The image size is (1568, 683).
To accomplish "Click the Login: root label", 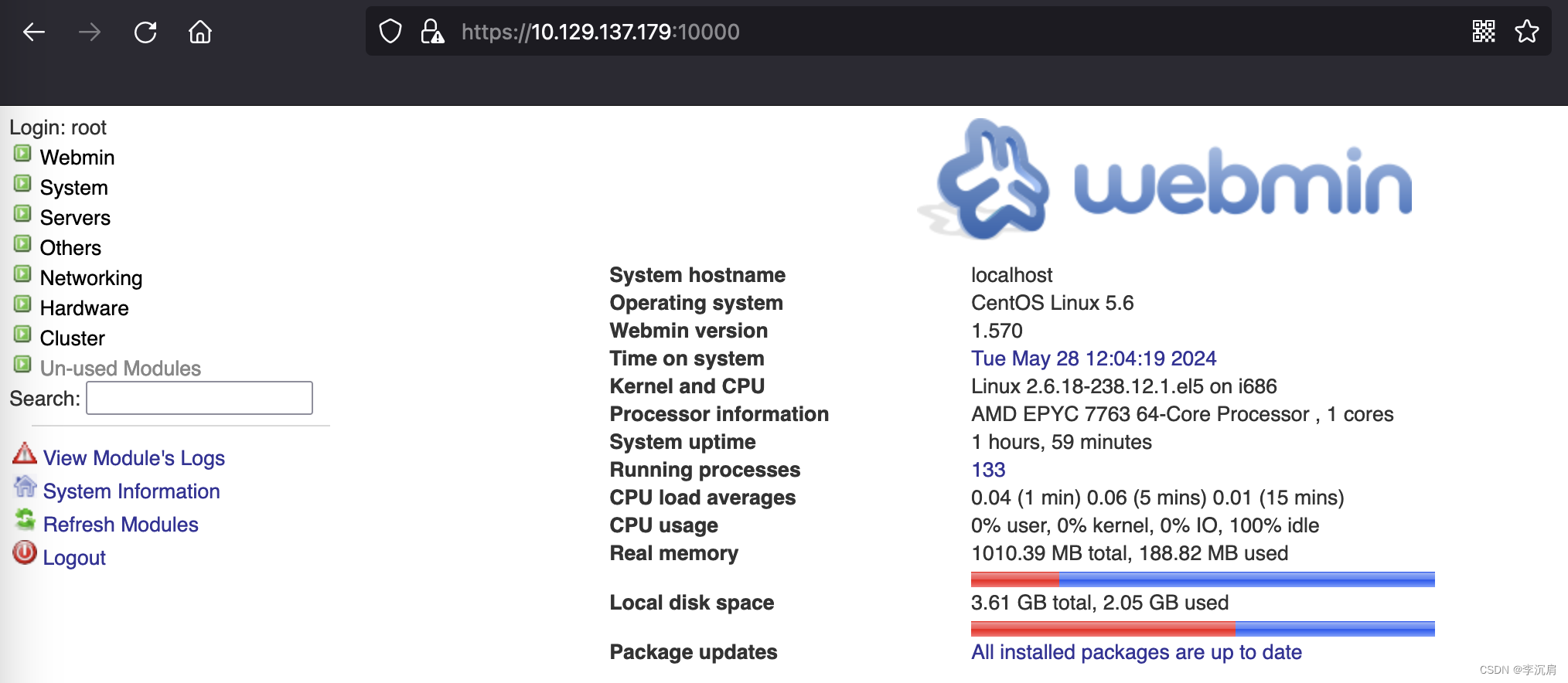I will pos(58,127).
